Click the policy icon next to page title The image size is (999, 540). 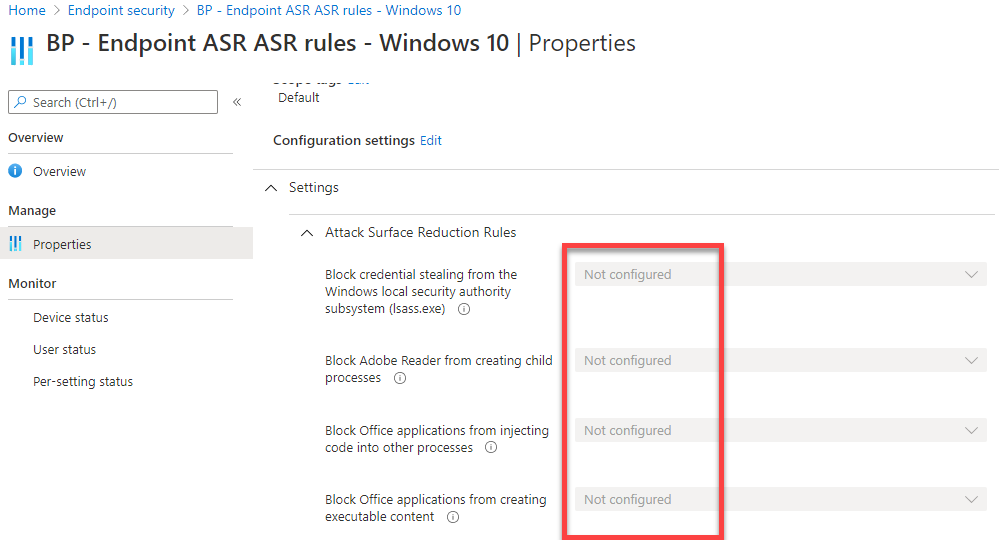click(22, 49)
